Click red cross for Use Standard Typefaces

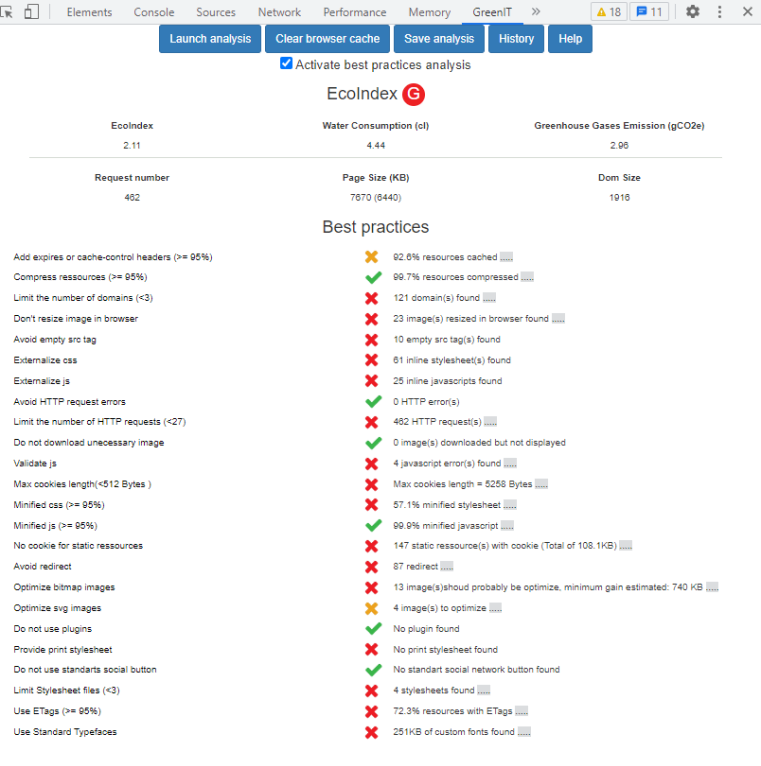(372, 732)
